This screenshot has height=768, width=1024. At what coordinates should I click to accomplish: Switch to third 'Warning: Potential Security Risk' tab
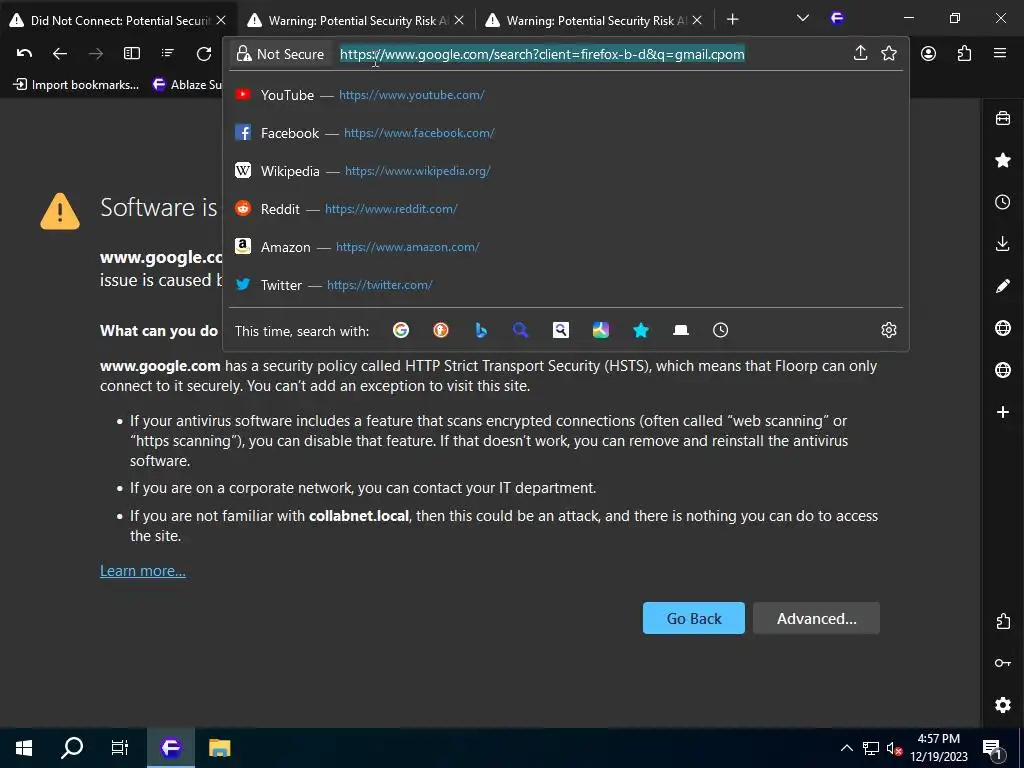(594, 20)
